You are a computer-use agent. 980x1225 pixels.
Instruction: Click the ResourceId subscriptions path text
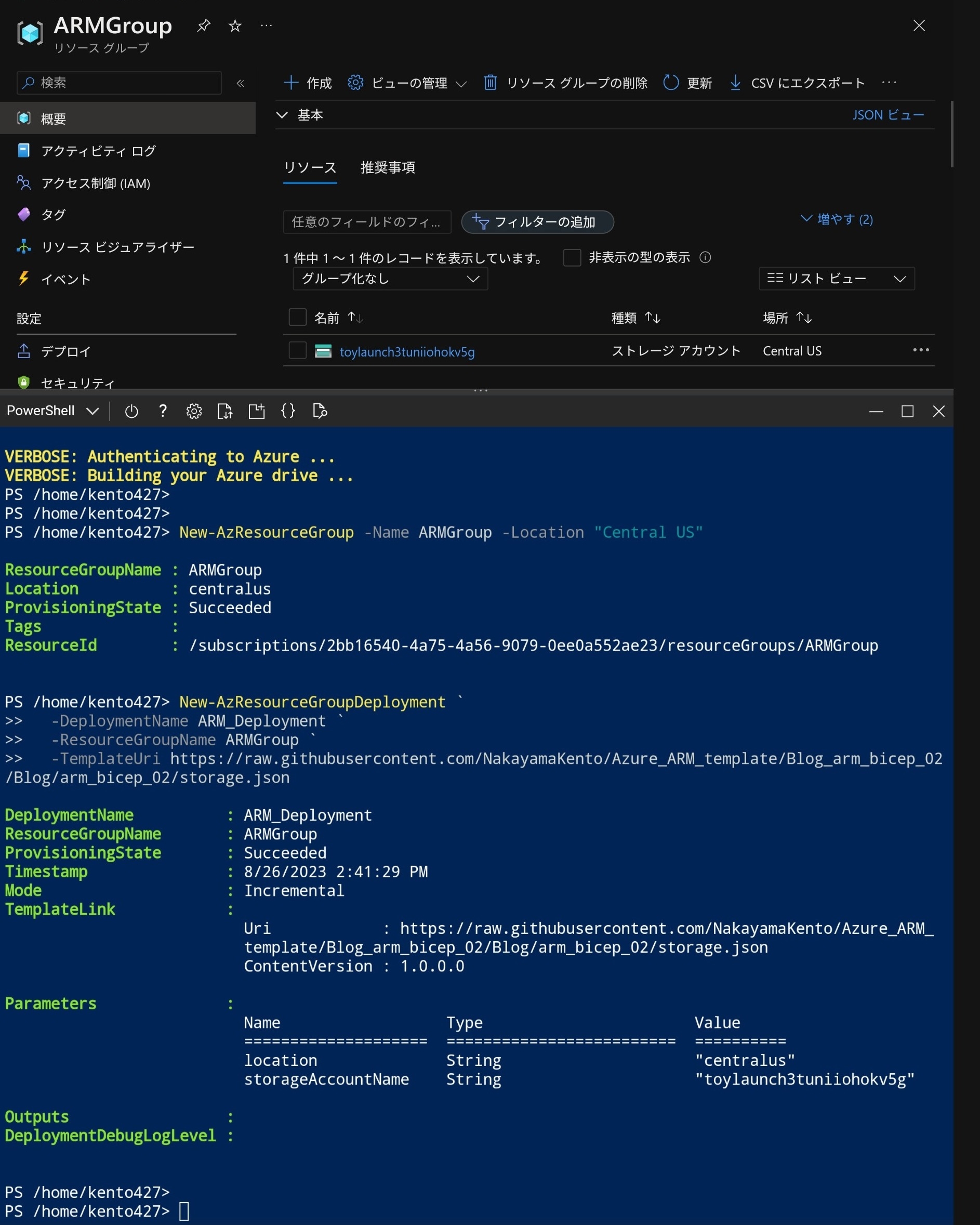point(534,646)
